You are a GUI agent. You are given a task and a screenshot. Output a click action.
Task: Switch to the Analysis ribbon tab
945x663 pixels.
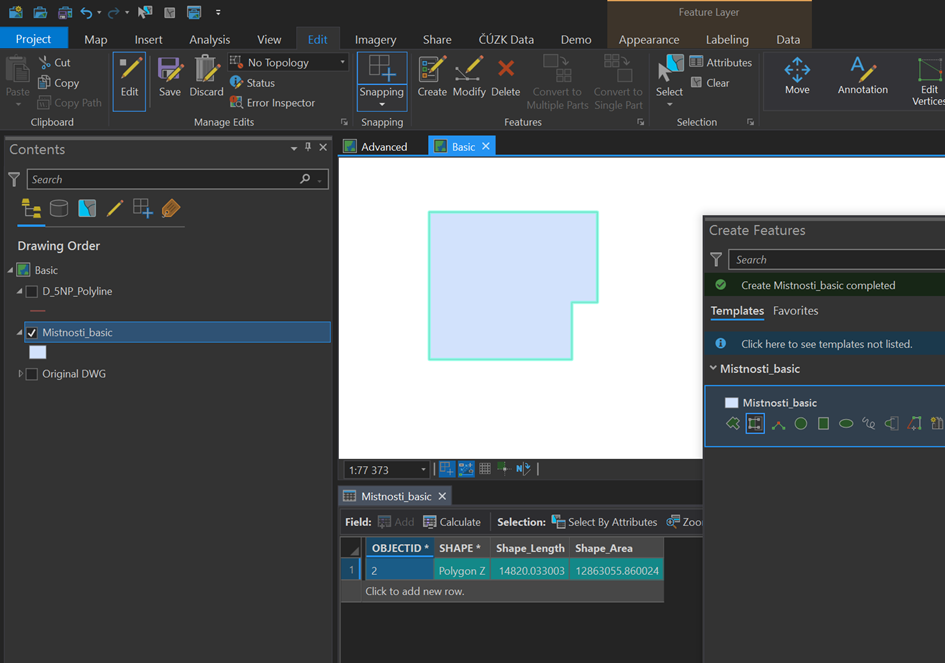[209, 39]
